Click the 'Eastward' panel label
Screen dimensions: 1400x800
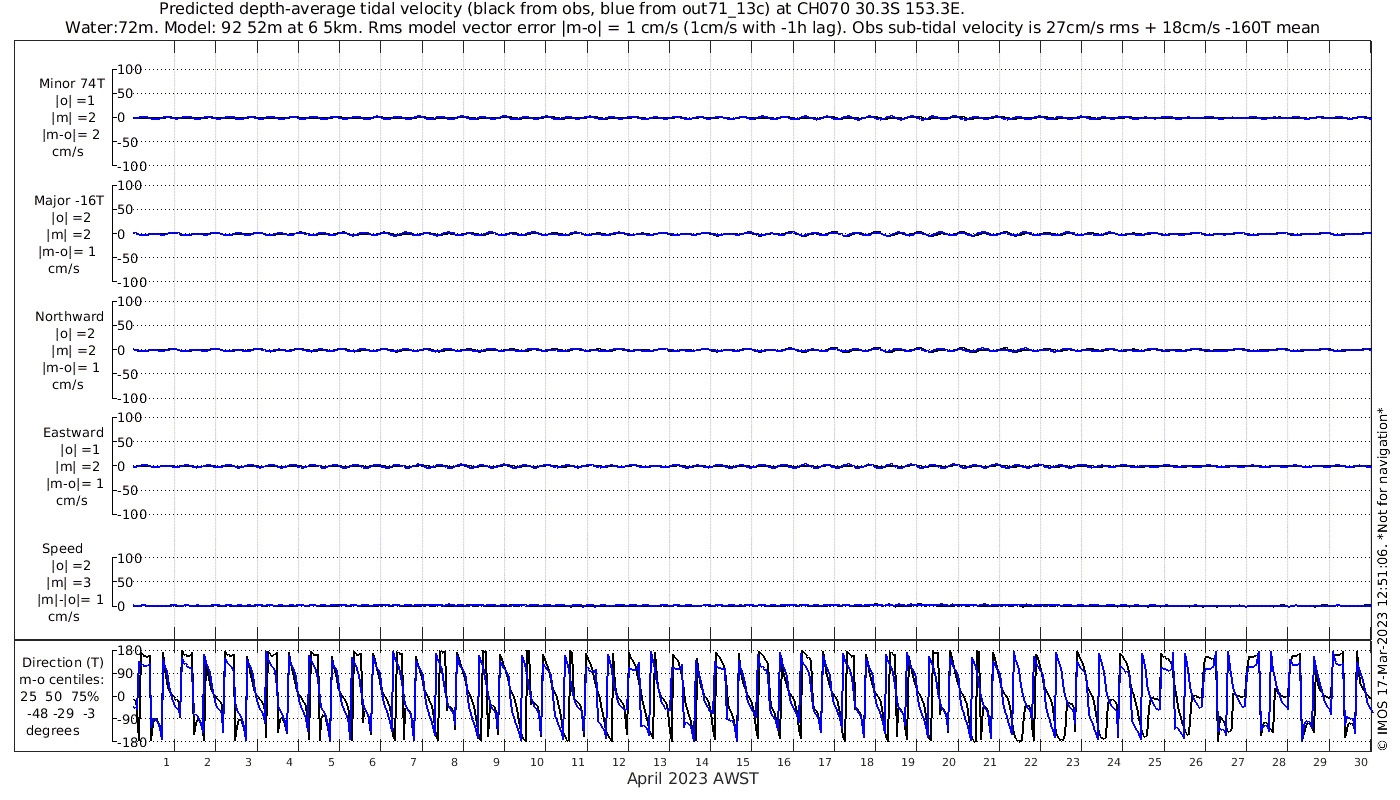[x=73, y=432]
